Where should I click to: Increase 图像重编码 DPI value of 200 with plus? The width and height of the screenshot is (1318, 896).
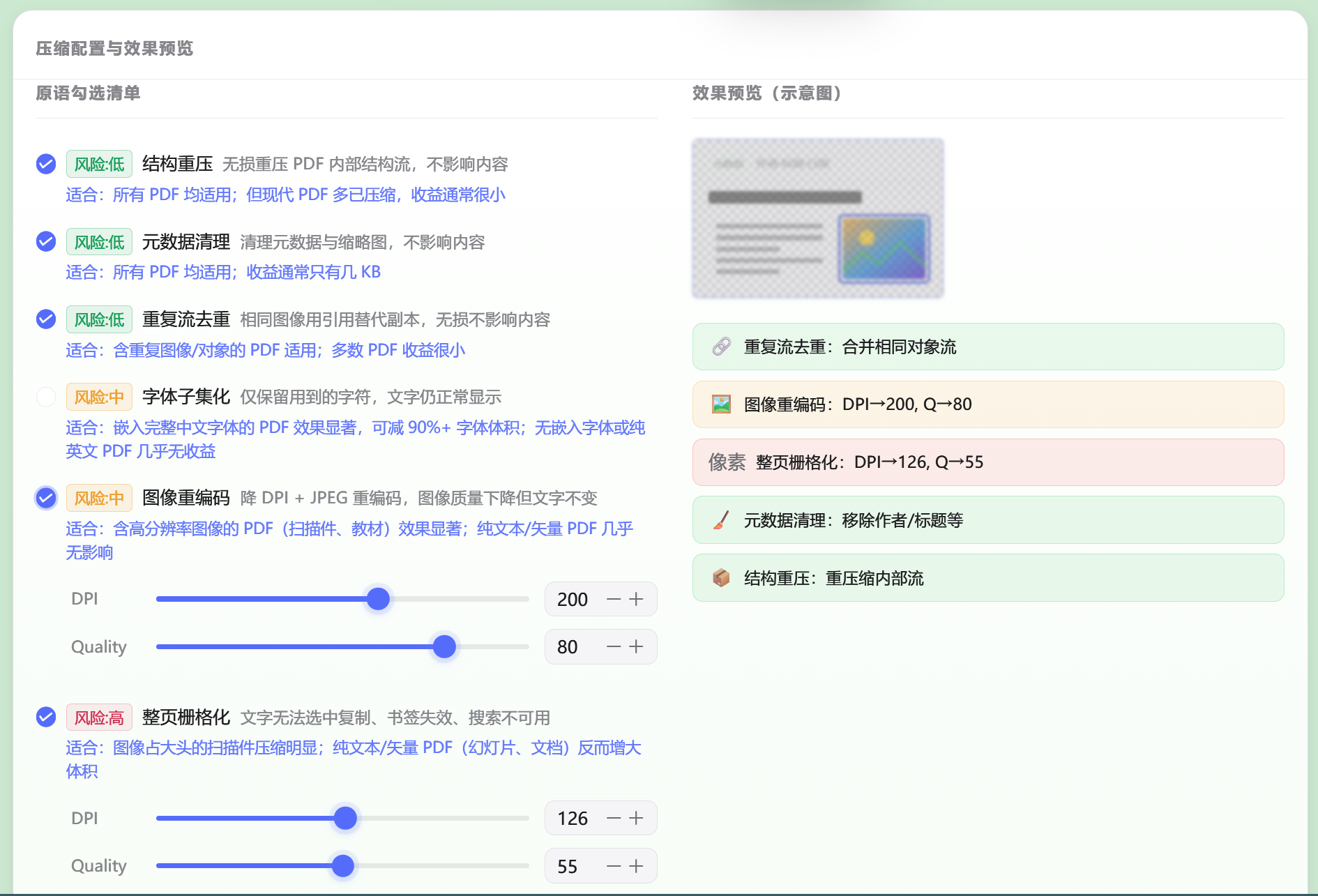(636, 599)
